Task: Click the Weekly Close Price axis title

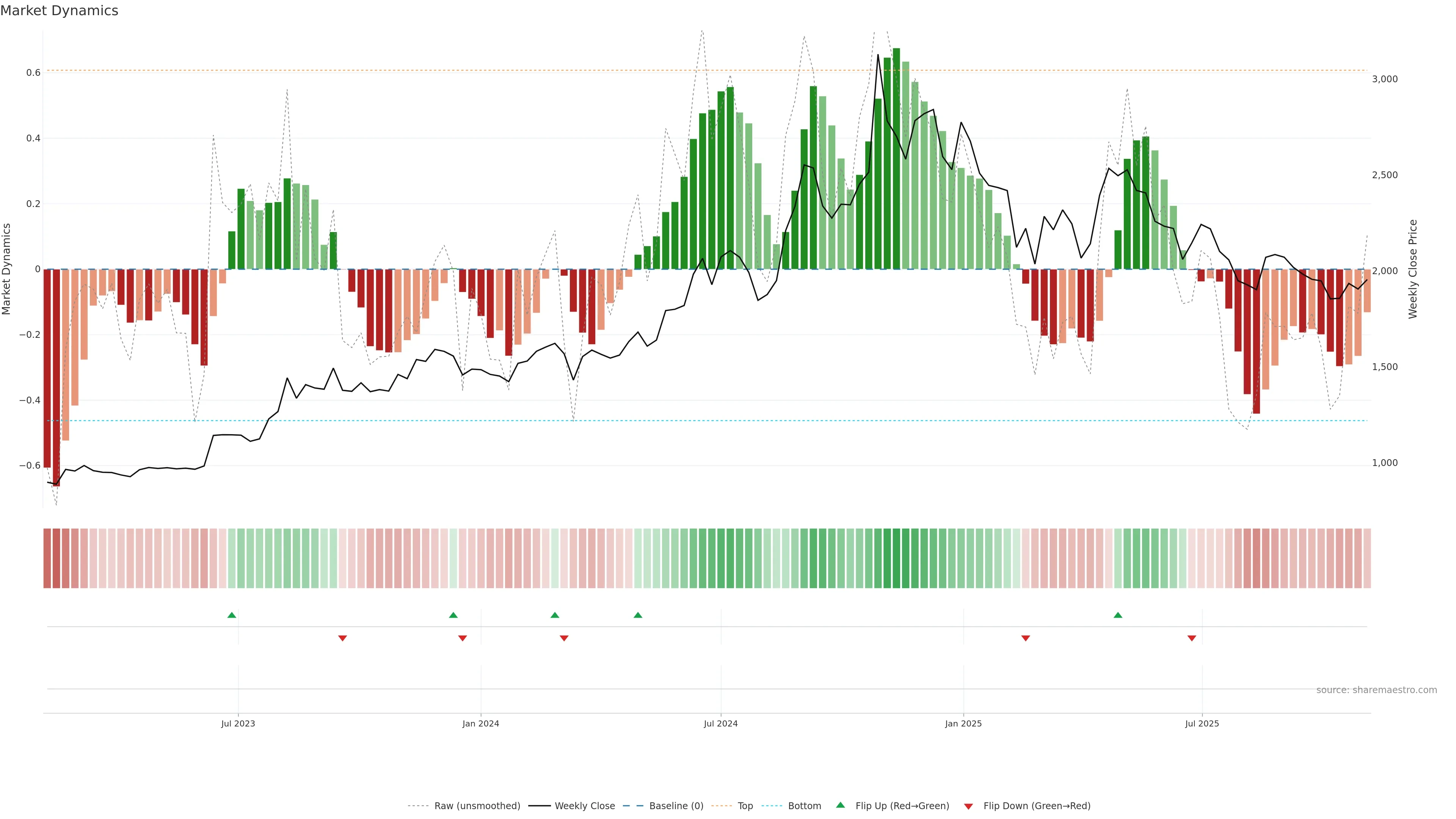Action: click(1413, 269)
